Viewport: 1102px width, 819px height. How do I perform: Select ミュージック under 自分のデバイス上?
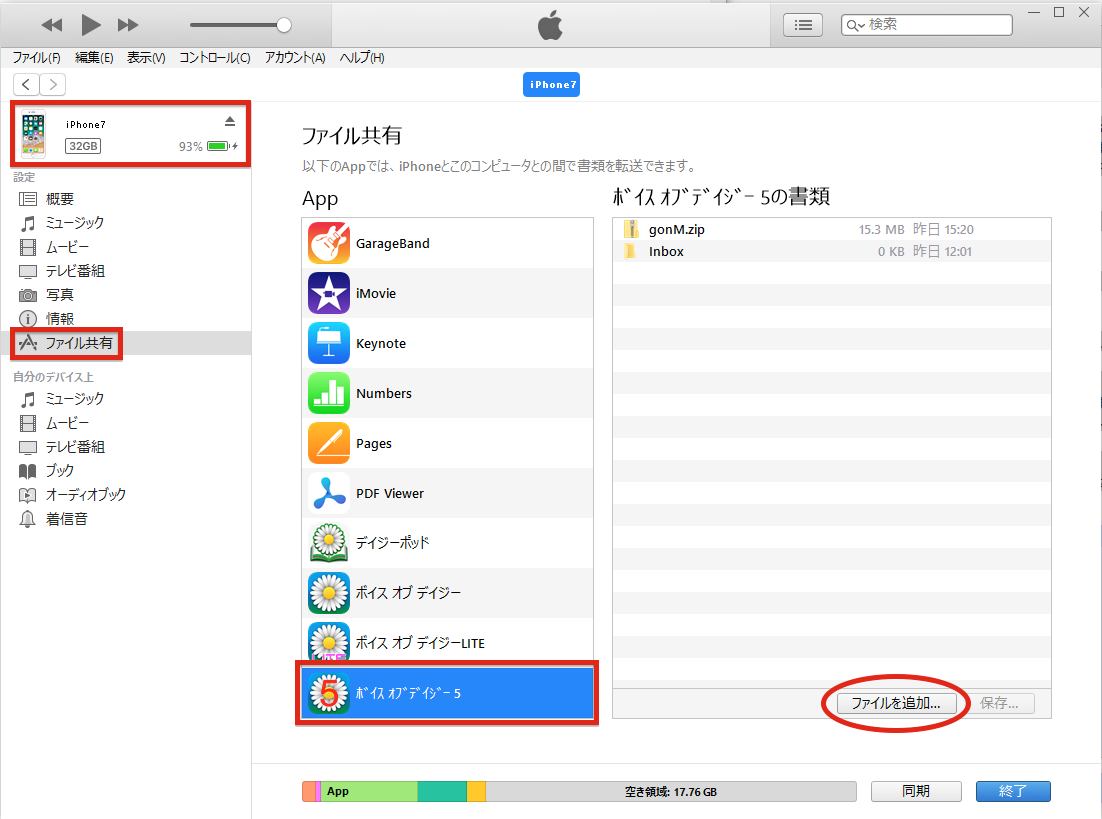tap(74, 399)
